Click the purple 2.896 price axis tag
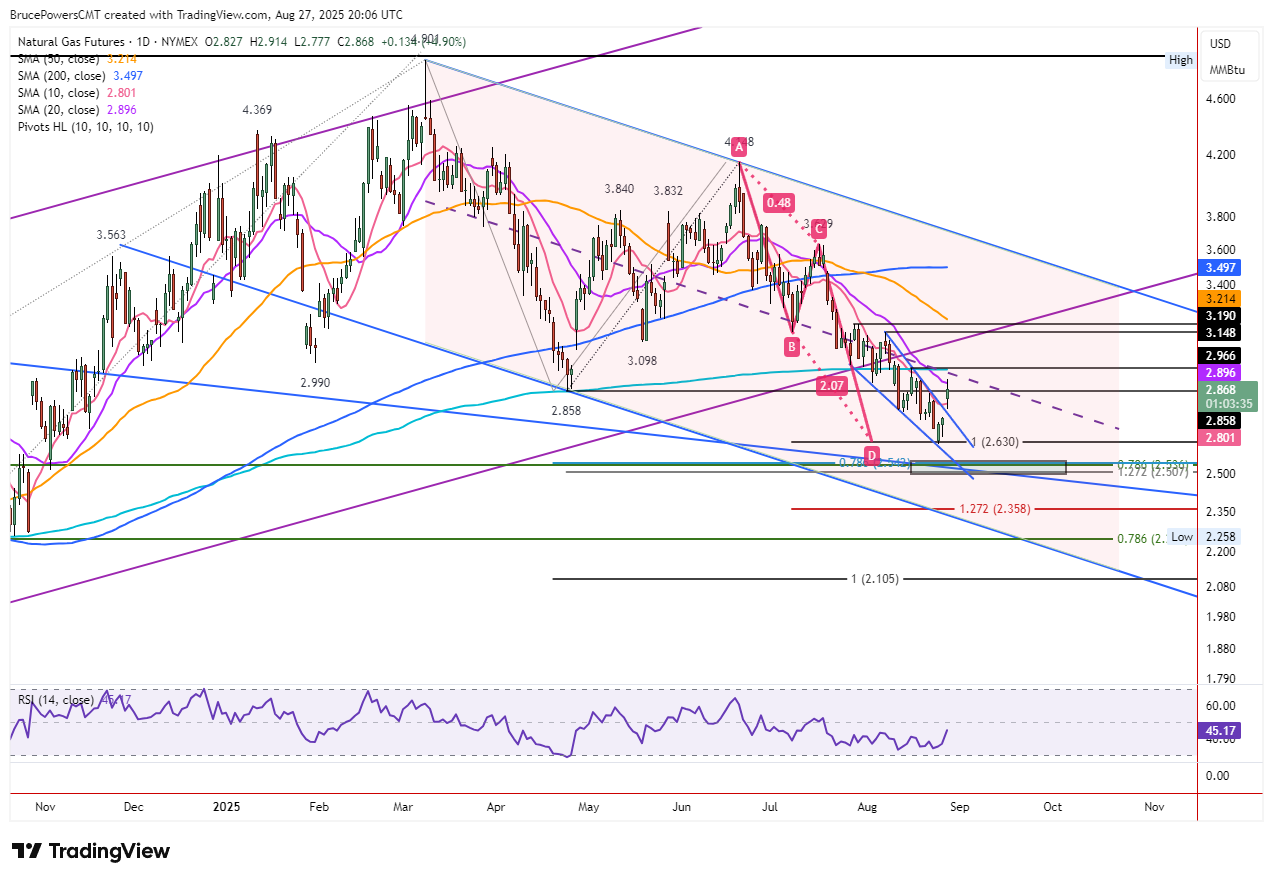Screen dimensions: 1273x881 pyautogui.click(x=1220, y=371)
